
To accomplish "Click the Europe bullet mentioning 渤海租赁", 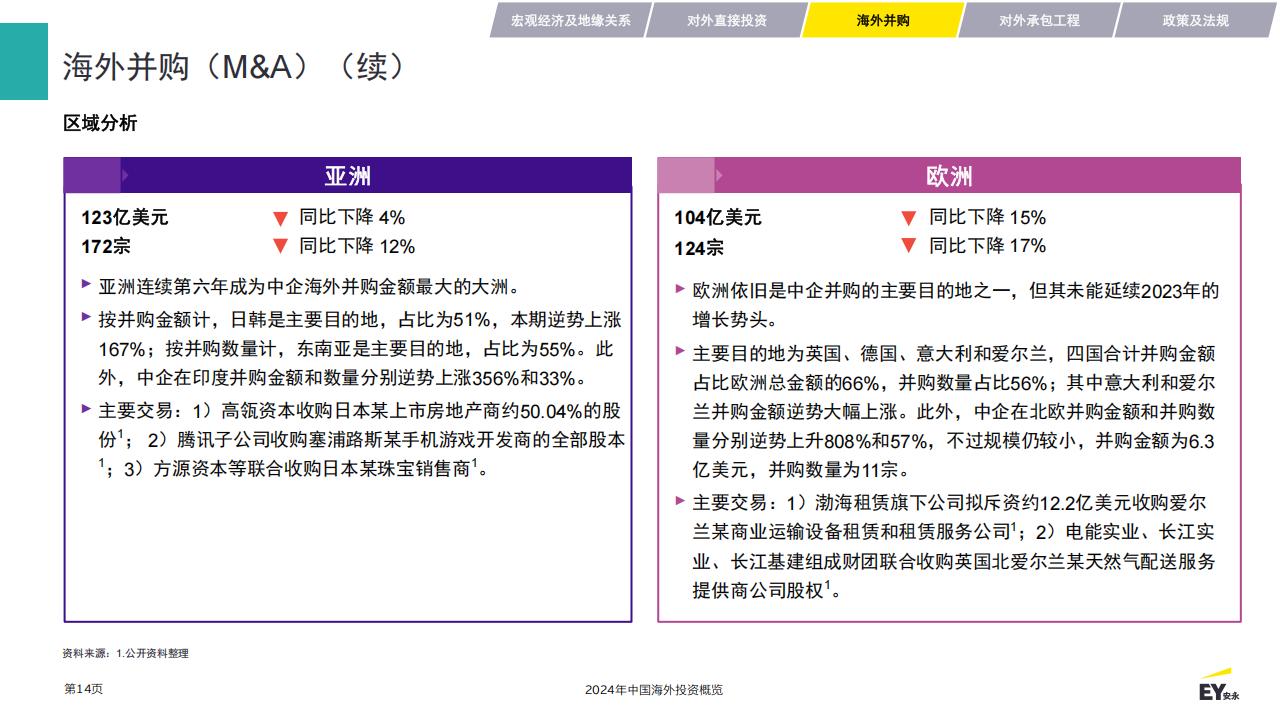I will [x=954, y=546].
